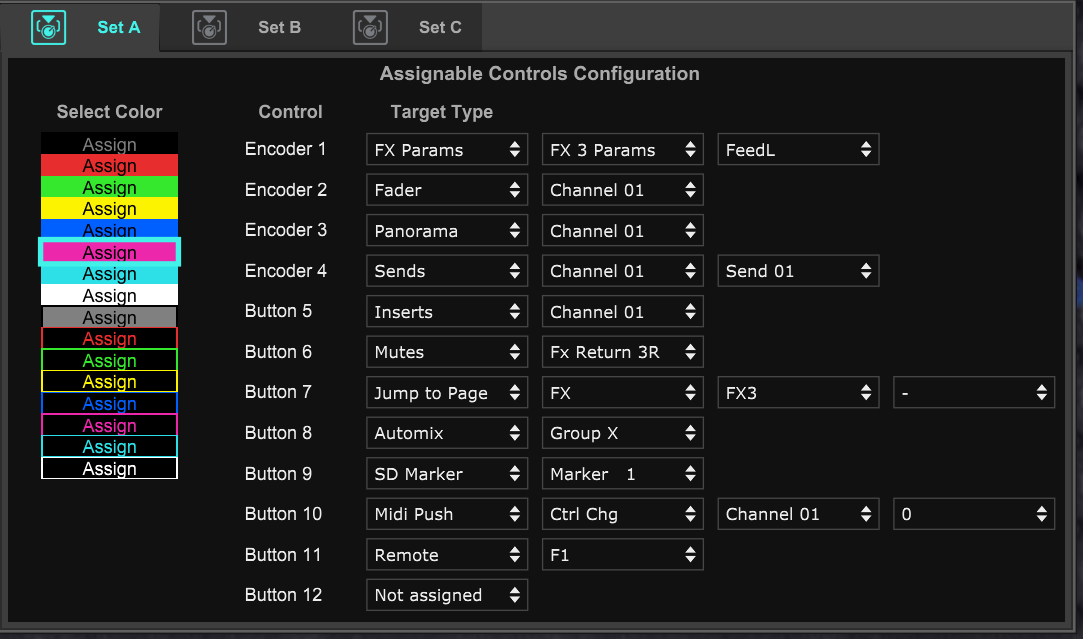Select the solid yellow Assign color

point(109,209)
